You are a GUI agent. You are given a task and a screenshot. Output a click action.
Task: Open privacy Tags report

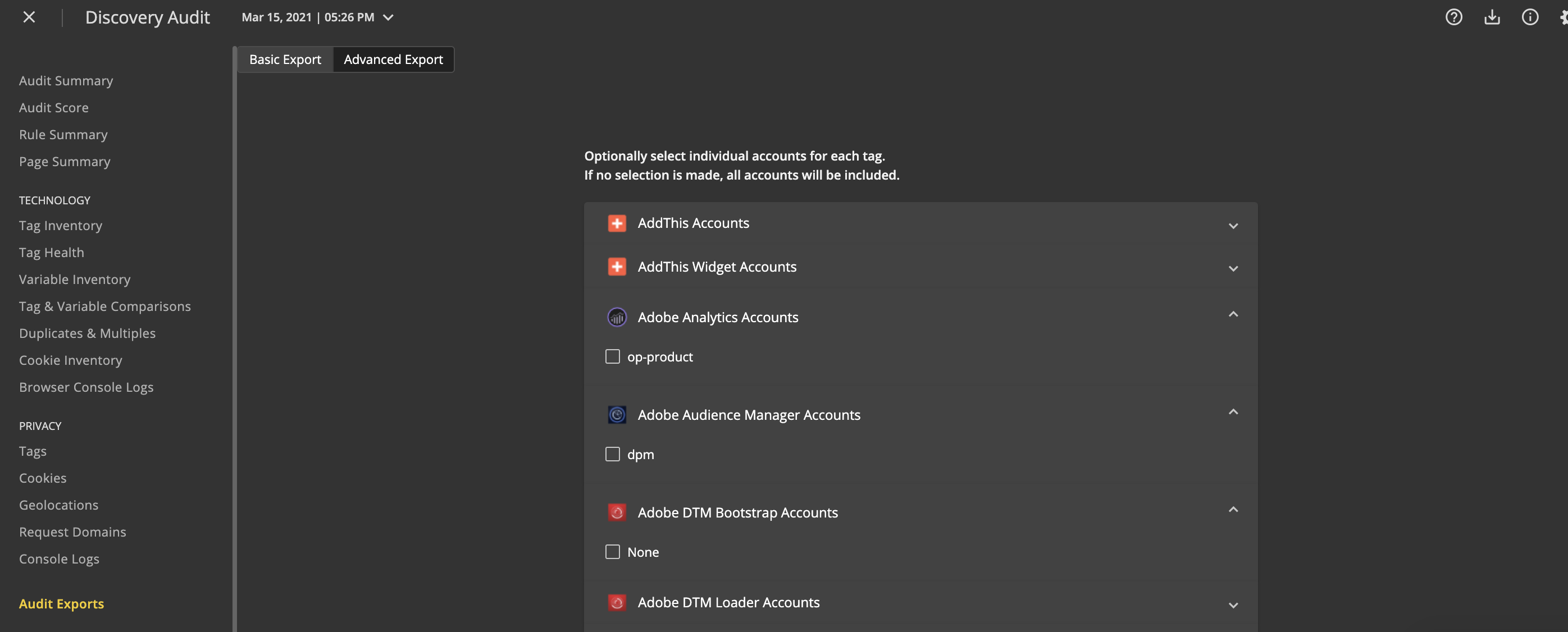(x=32, y=451)
